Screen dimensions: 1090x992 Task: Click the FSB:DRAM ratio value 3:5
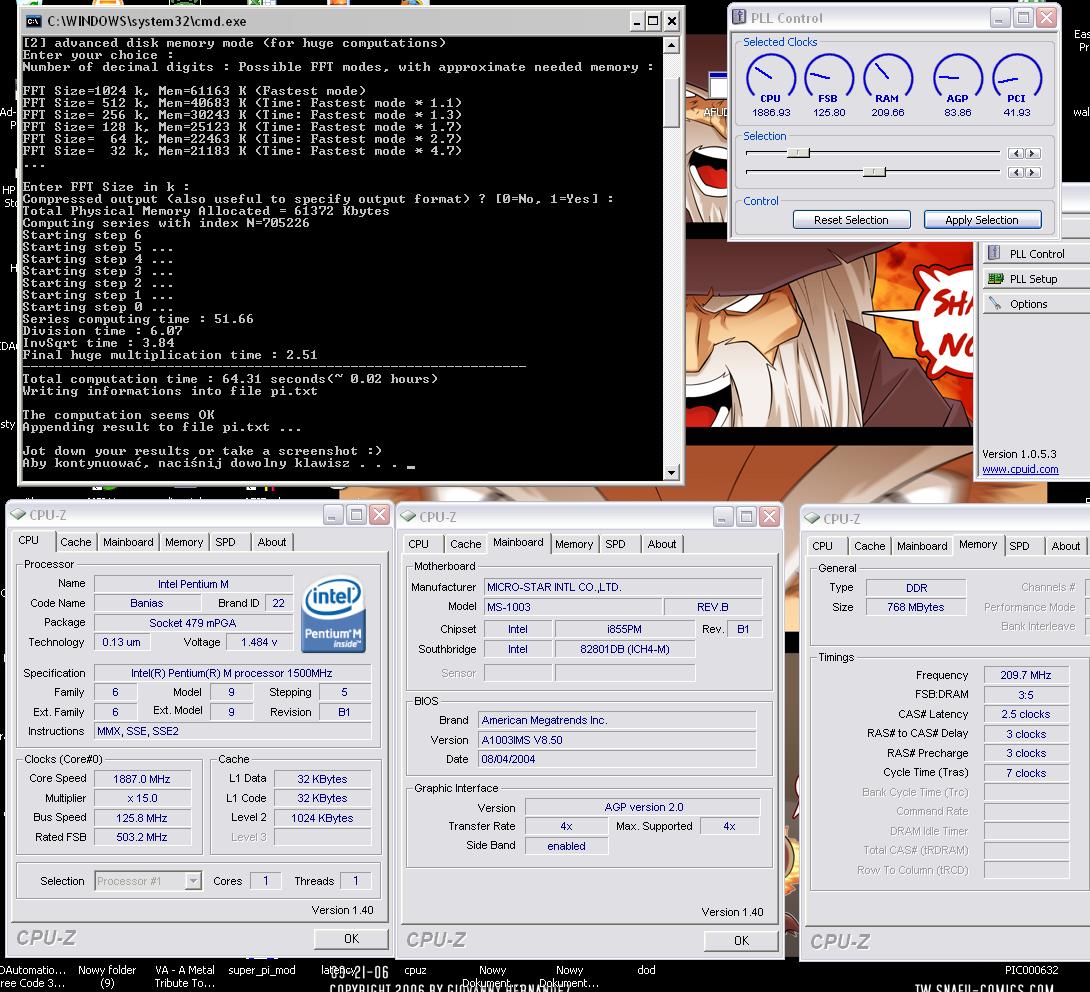1025,694
